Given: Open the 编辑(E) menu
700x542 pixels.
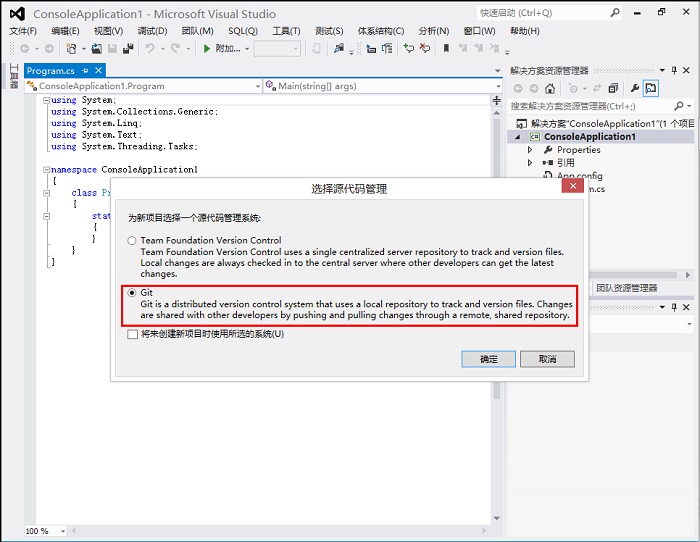Looking at the screenshot, I should point(65,31).
